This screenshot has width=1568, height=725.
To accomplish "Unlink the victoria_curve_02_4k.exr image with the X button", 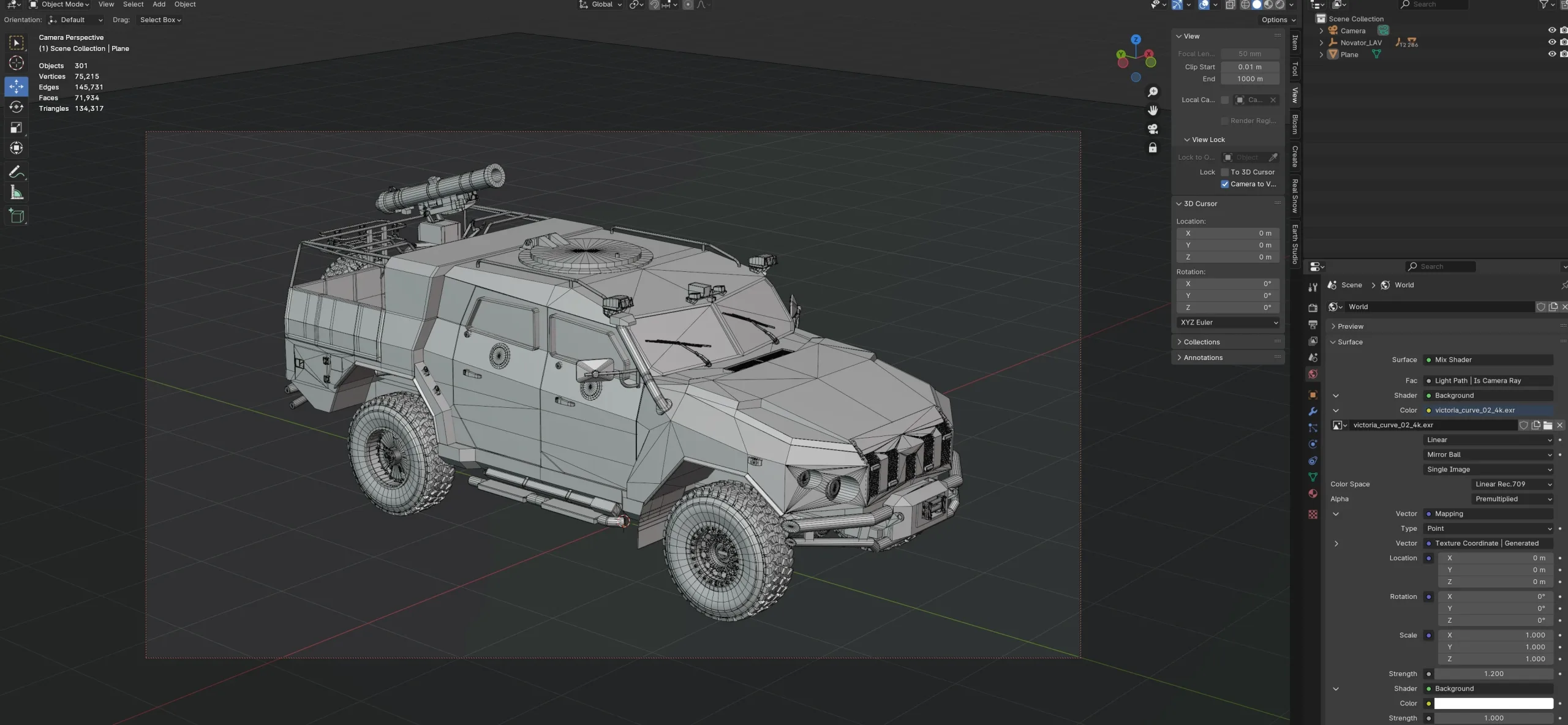I will (1561, 425).
